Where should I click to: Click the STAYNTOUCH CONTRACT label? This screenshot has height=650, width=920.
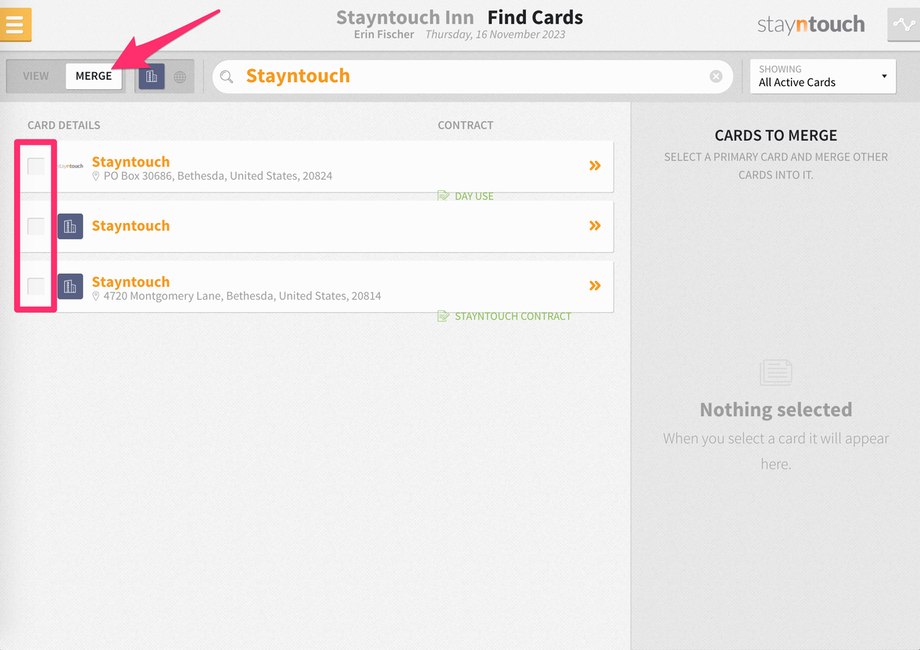(x=513, y=316)
